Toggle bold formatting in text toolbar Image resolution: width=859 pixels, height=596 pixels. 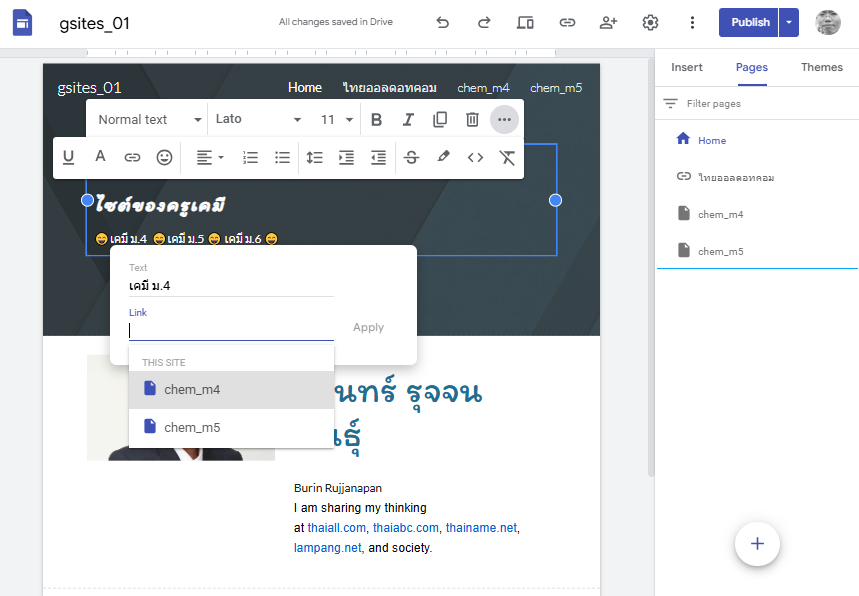(x=376, y=120)
